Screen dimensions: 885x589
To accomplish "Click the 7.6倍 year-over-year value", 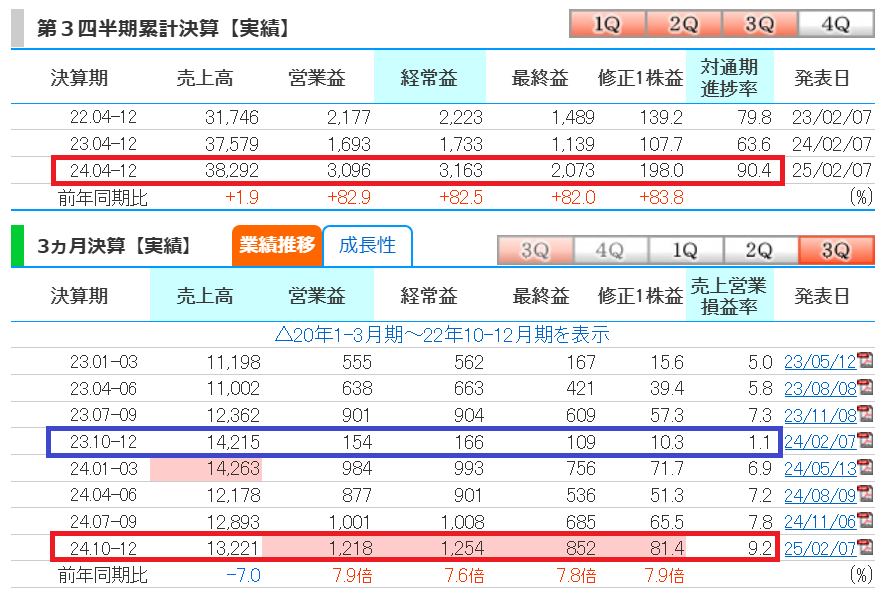I will (x=464, y=575).
